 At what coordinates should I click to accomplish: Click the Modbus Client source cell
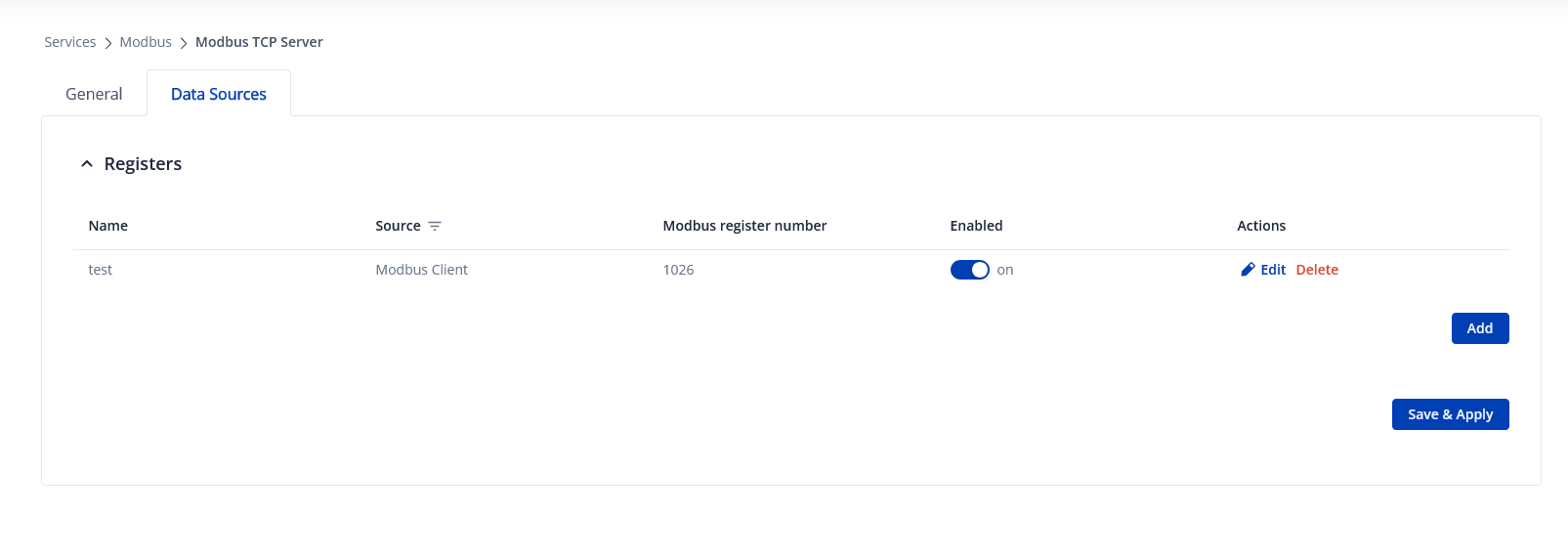421,270
